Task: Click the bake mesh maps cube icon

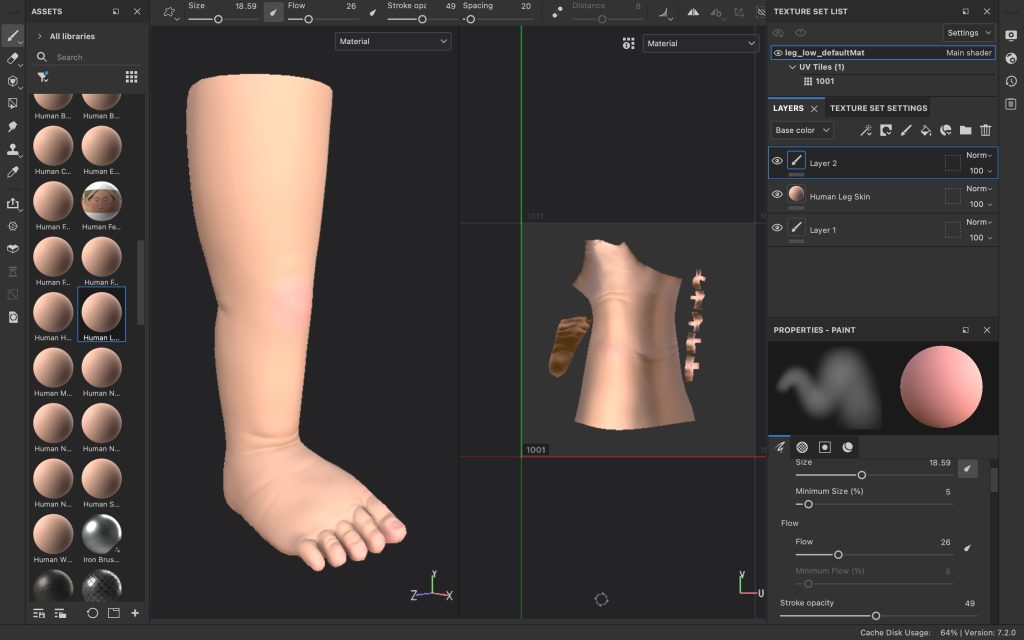Action: [12, 249]
